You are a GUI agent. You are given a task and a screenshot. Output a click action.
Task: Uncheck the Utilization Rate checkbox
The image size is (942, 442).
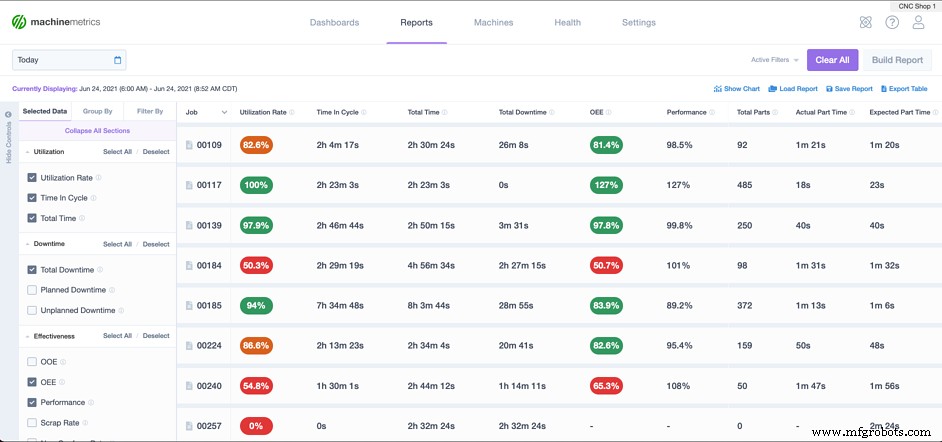coord(32,178)
